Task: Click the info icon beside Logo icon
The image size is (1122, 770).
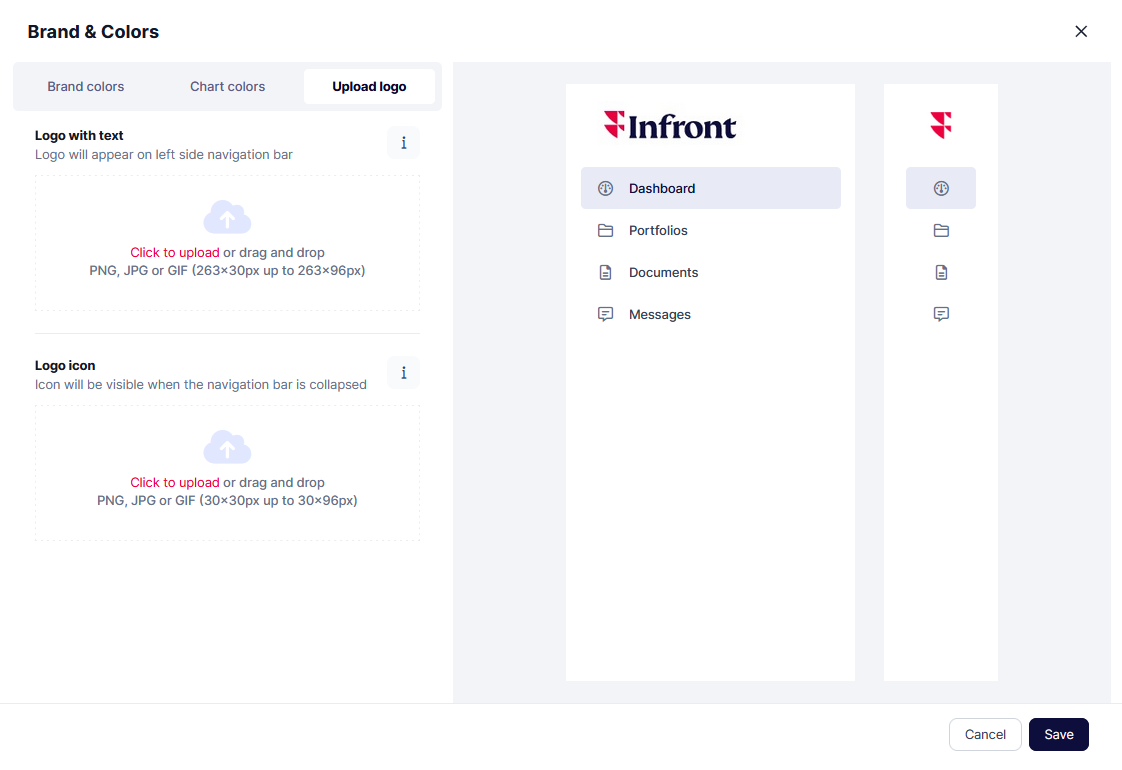Action: pyautogui.click(x=403, y=373)
